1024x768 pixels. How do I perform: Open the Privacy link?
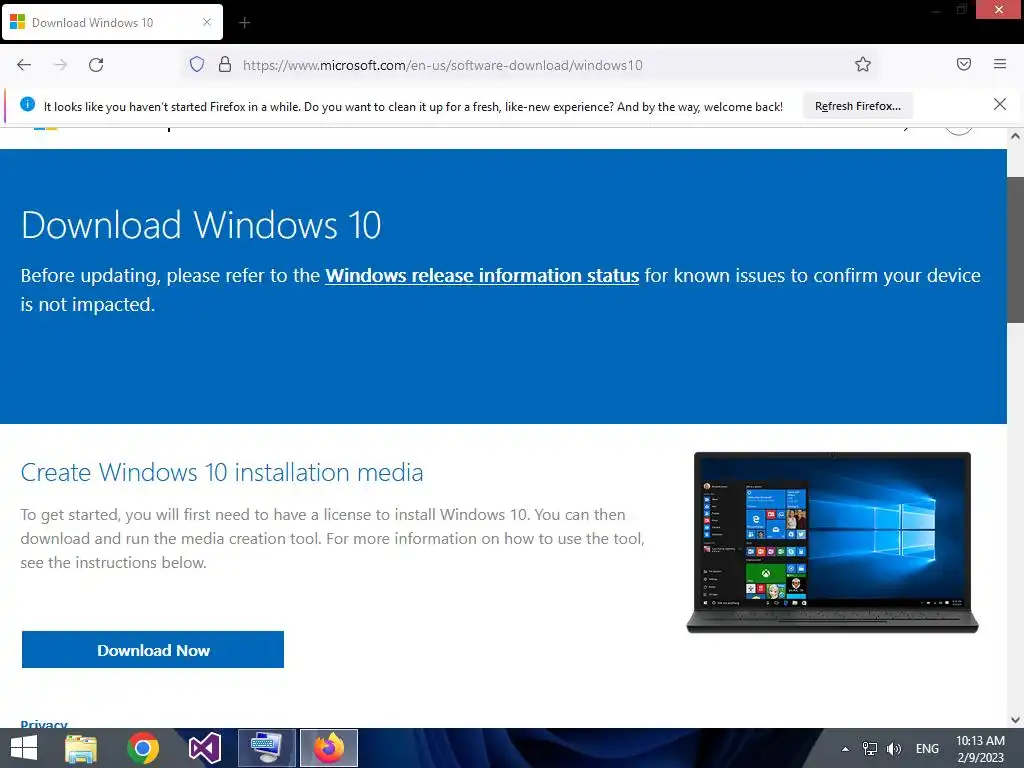[44, 724]
